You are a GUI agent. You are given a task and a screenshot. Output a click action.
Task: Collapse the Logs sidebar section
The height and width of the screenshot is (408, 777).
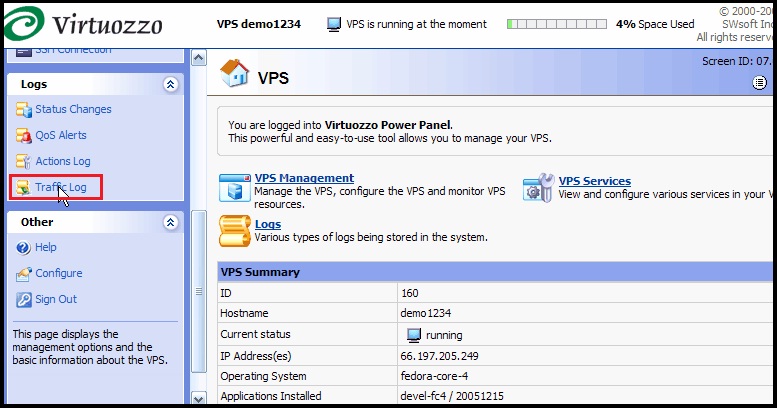coord(170,85)
